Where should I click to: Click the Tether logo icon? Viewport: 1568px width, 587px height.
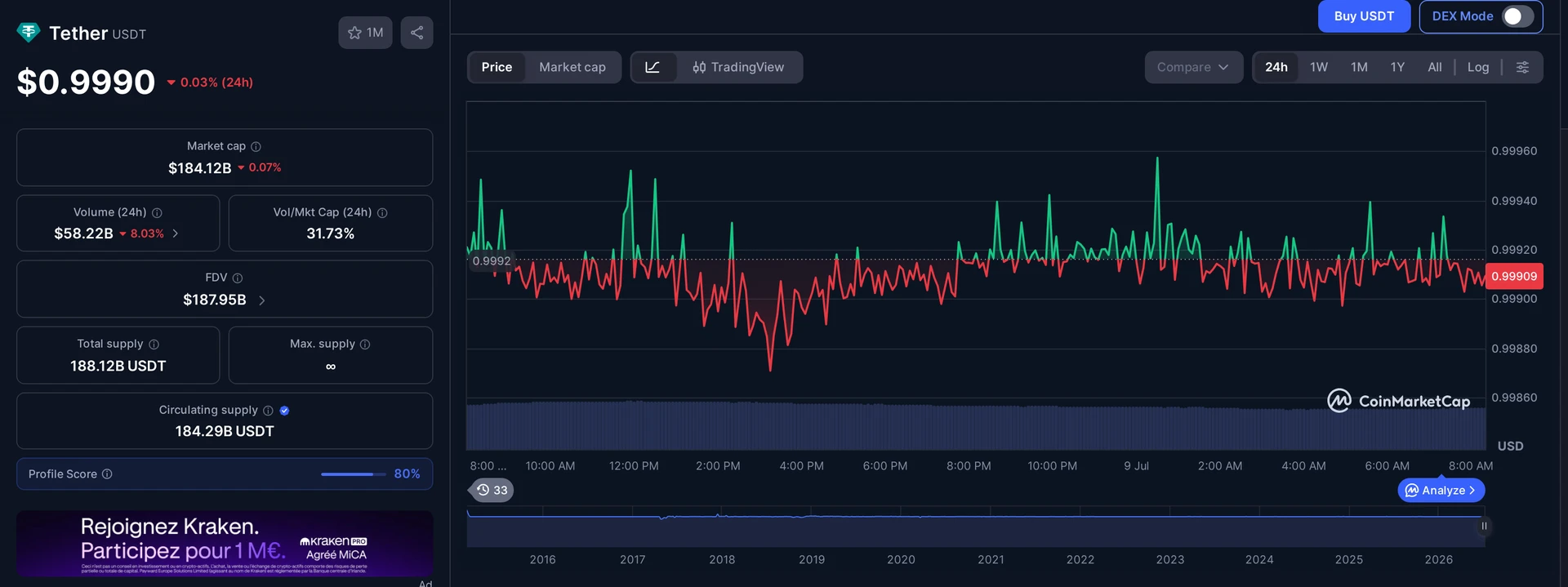[x=29, y=33]
